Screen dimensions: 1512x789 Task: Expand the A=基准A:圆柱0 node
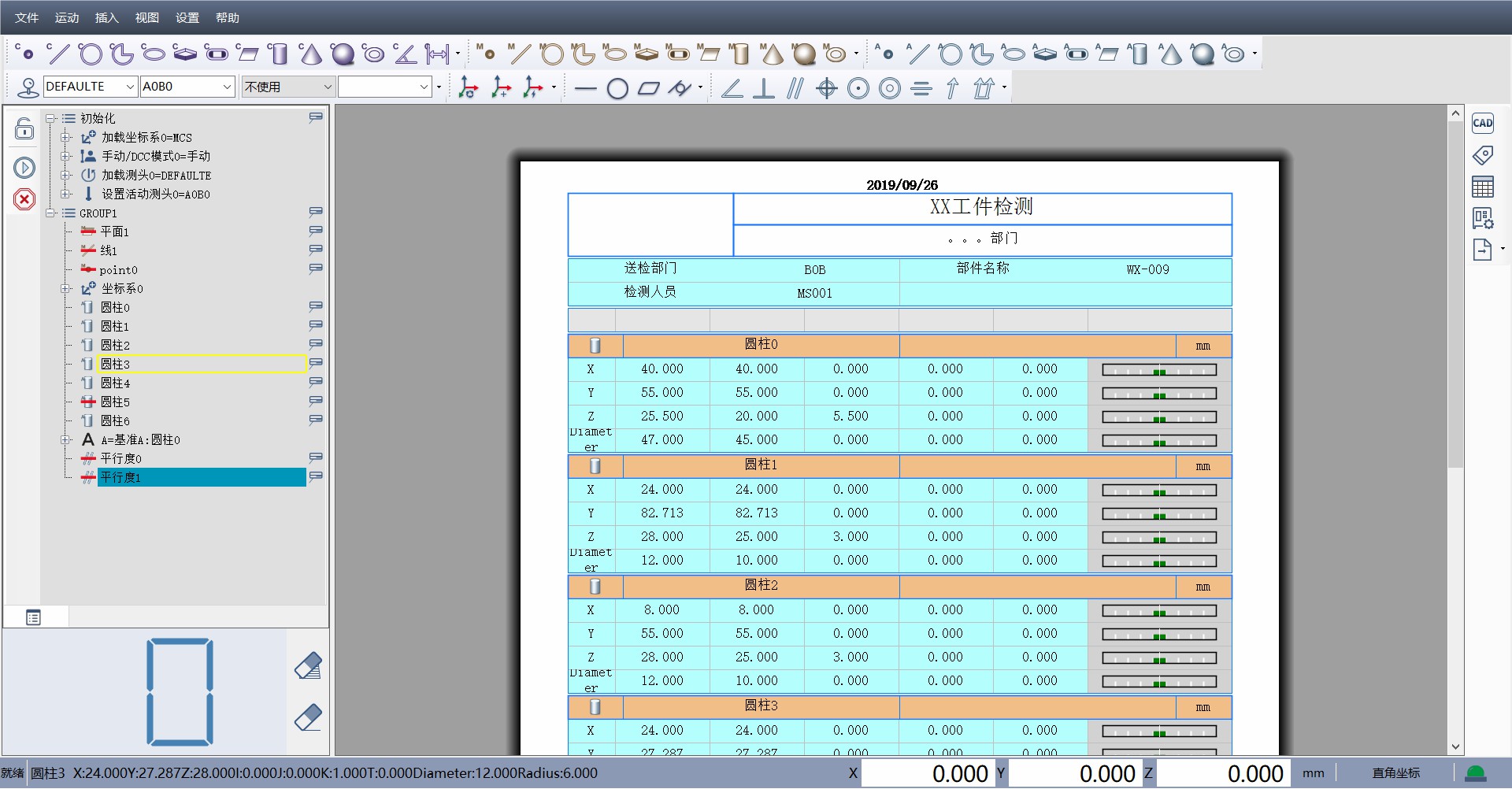coord(66,439)
